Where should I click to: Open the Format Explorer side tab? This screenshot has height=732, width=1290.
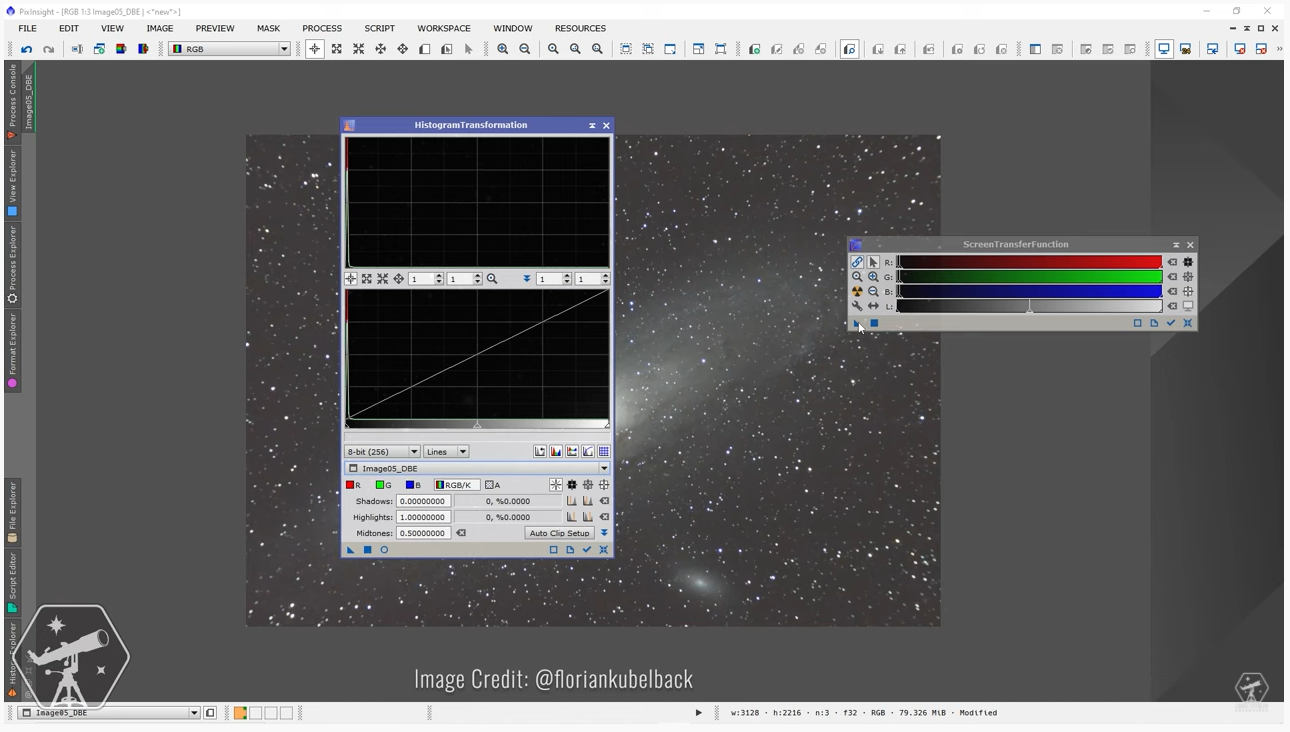(x=12, y=351)
